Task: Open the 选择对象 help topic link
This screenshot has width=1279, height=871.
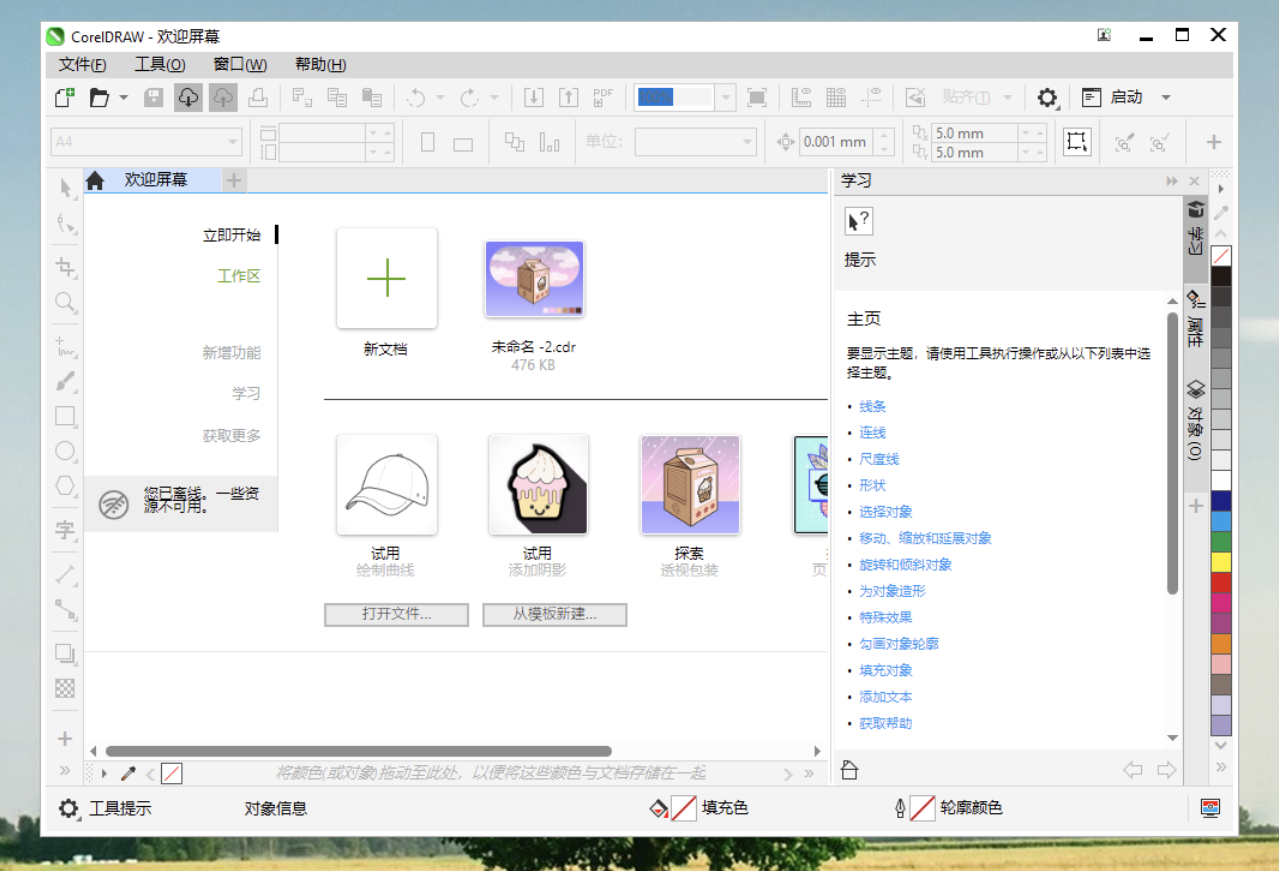Action: pyautogui.click(x=886, y=512)
